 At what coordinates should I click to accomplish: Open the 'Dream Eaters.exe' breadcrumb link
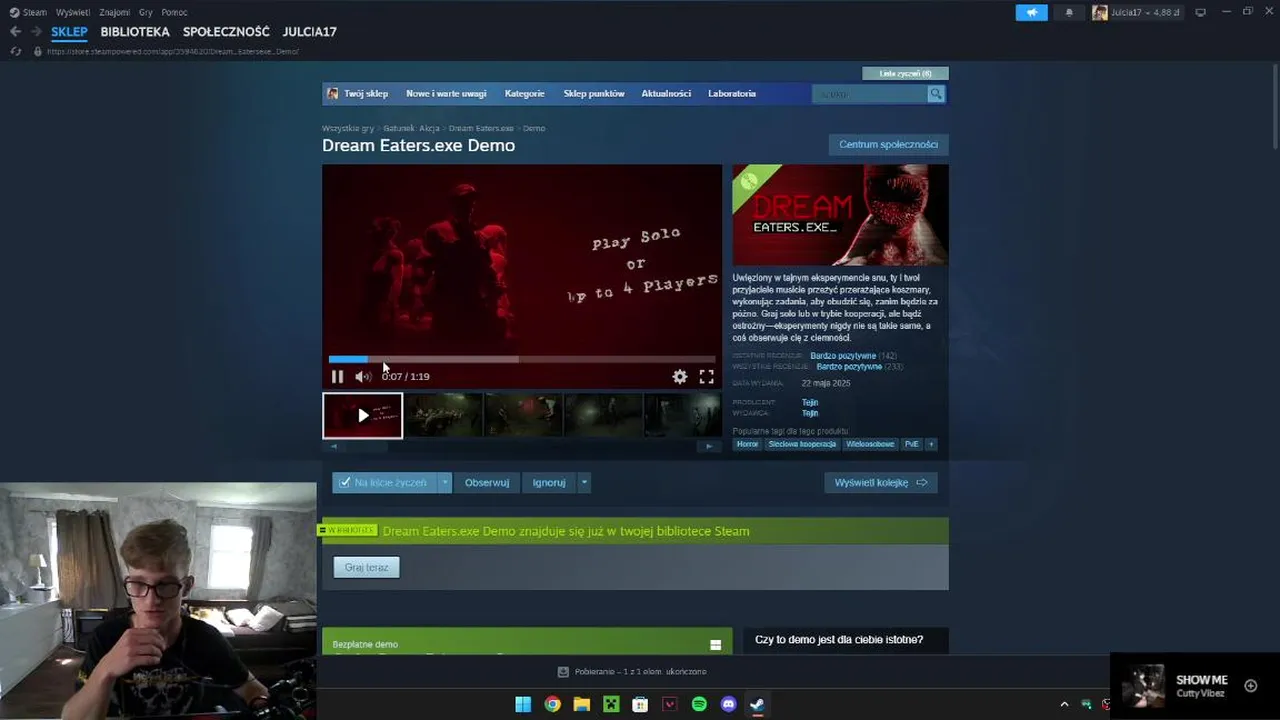point(481,128)
